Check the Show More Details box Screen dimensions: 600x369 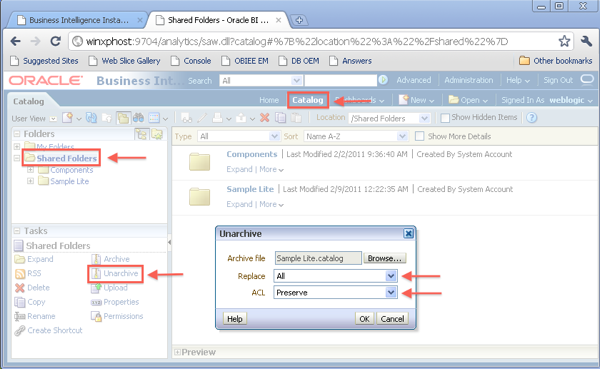pyautogui.click(x=419, y=136)
